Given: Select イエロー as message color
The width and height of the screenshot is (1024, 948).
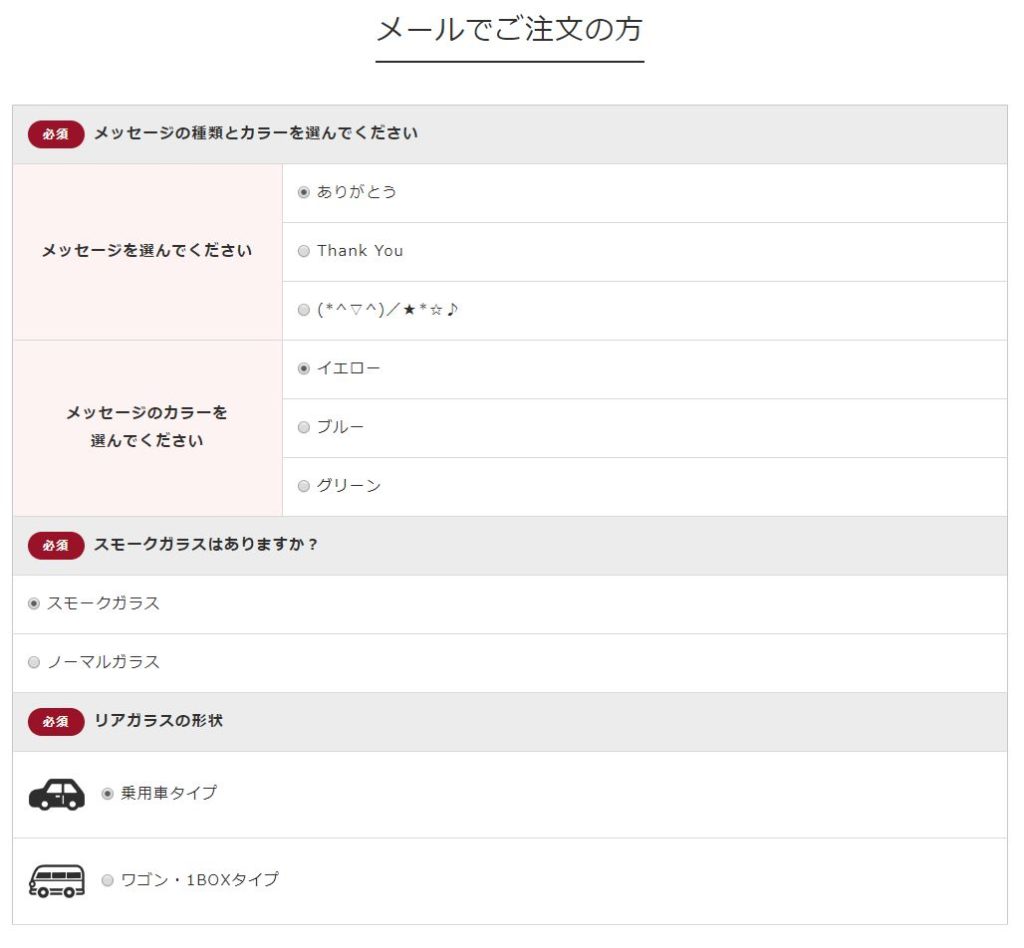Looking at the screenshot, I should pyautogui.click(x=304, y=369).
